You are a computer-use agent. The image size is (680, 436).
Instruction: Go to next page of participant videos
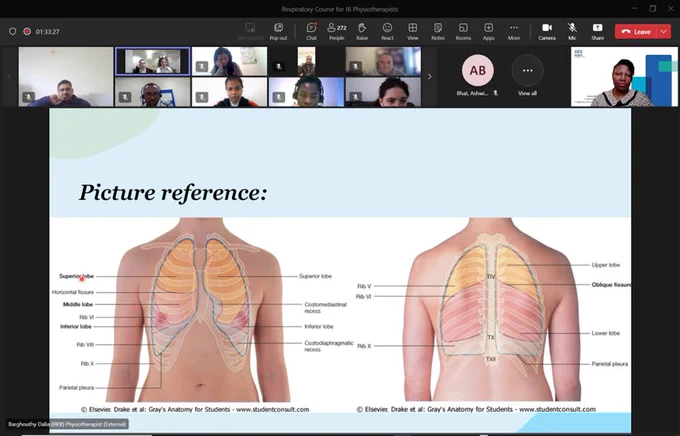[430, 76]
